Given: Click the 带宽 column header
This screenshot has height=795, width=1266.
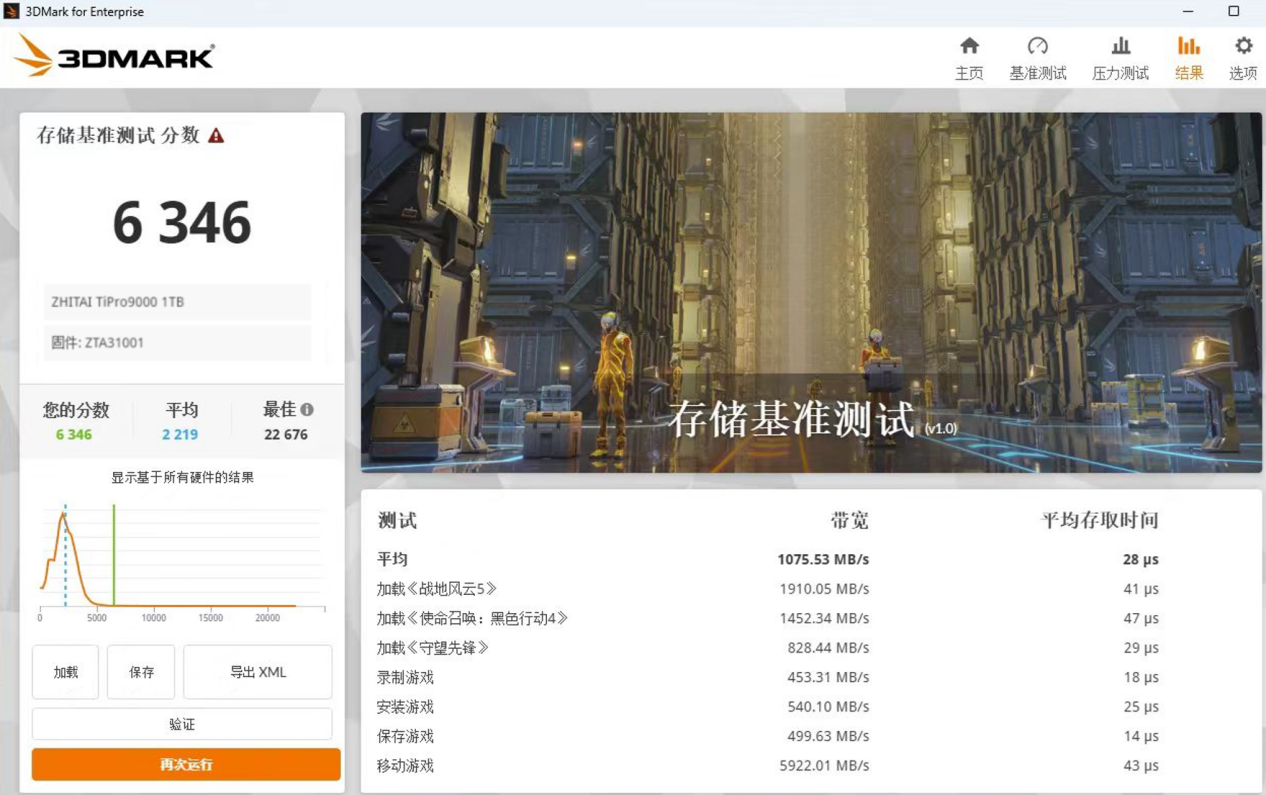Looking at the screenshot, I should pos(850,520).
